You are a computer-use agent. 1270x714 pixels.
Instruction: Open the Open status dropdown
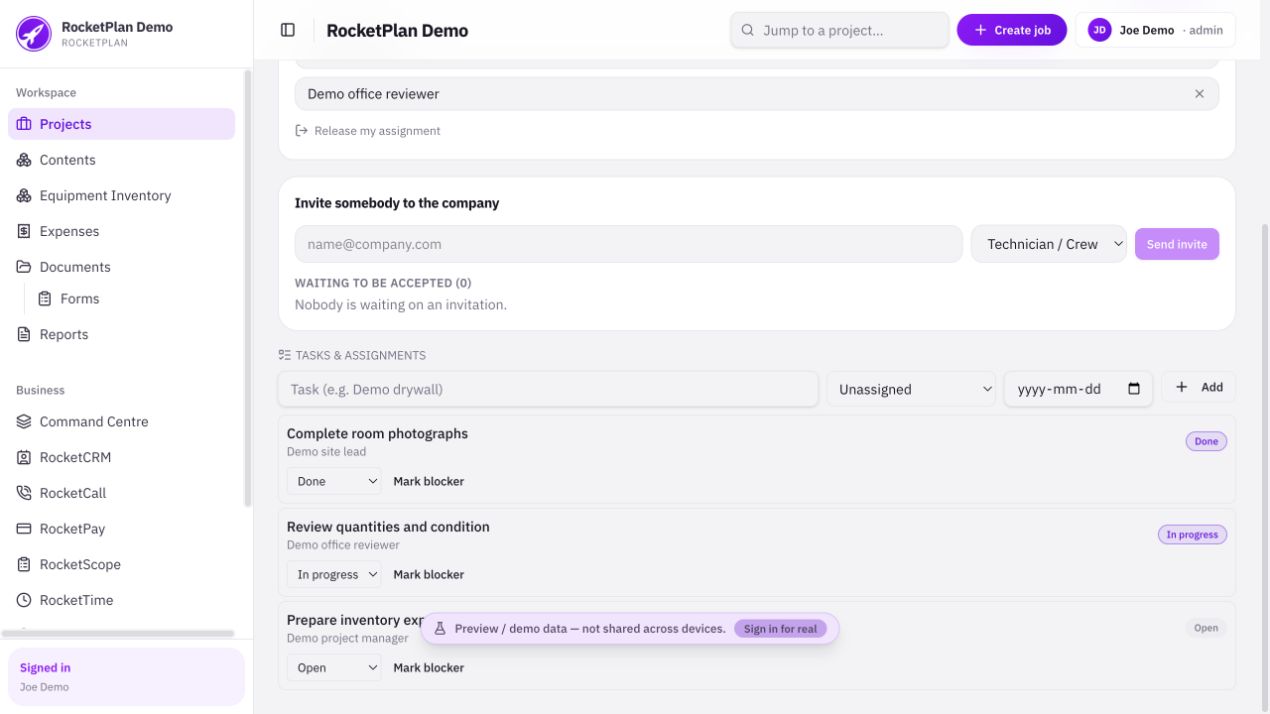[x=334, y=667]
